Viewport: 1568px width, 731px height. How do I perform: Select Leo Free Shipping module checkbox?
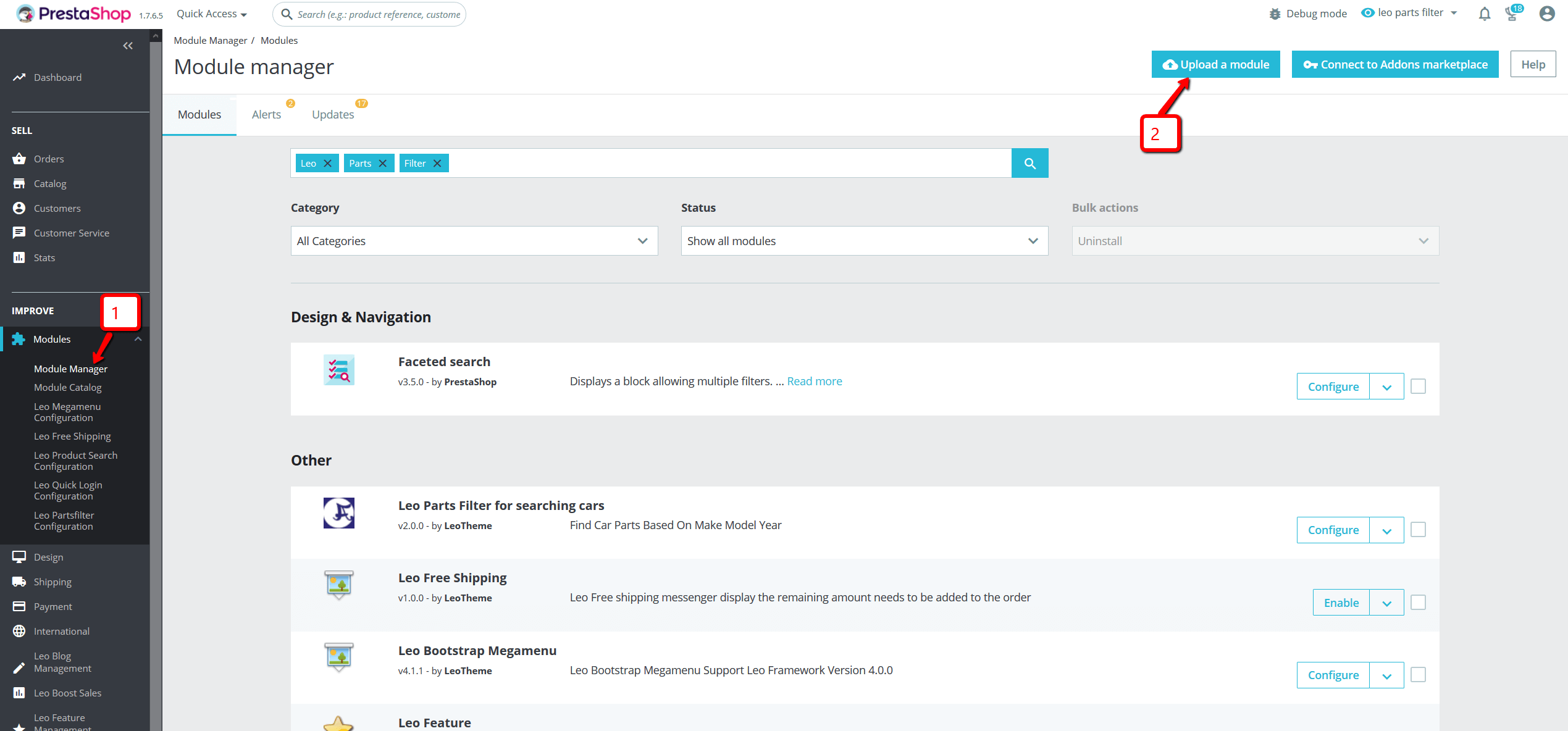1419,603
